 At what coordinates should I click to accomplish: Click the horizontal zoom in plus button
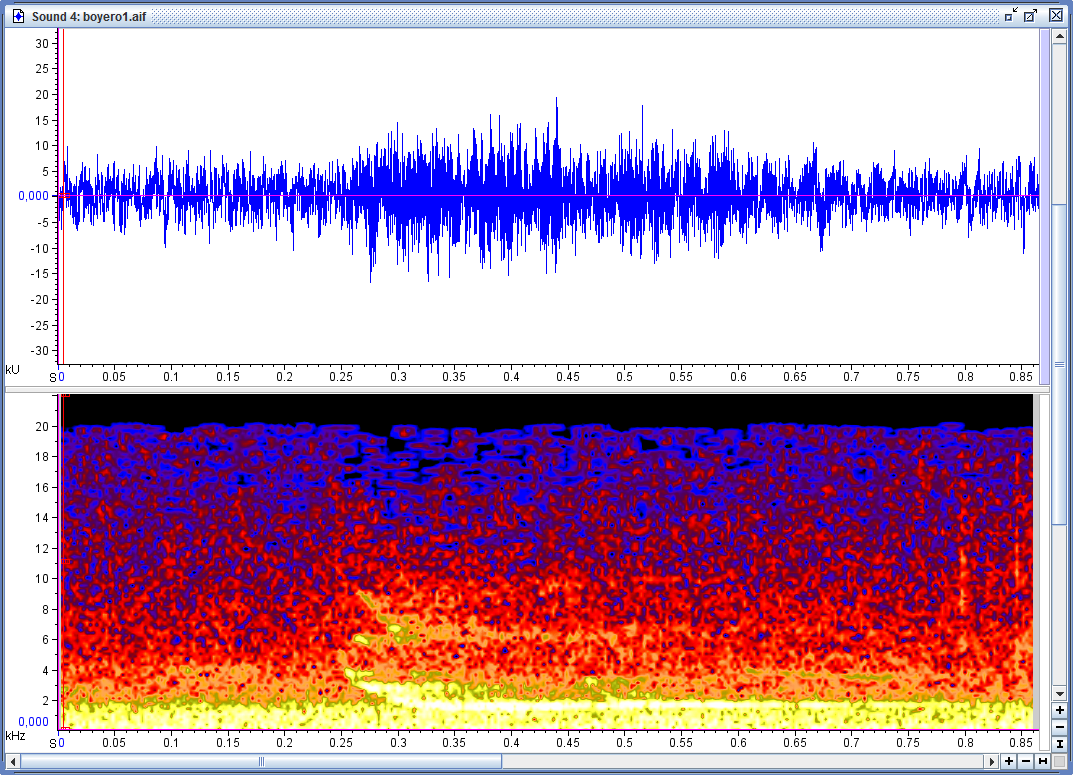point(1009,762)
